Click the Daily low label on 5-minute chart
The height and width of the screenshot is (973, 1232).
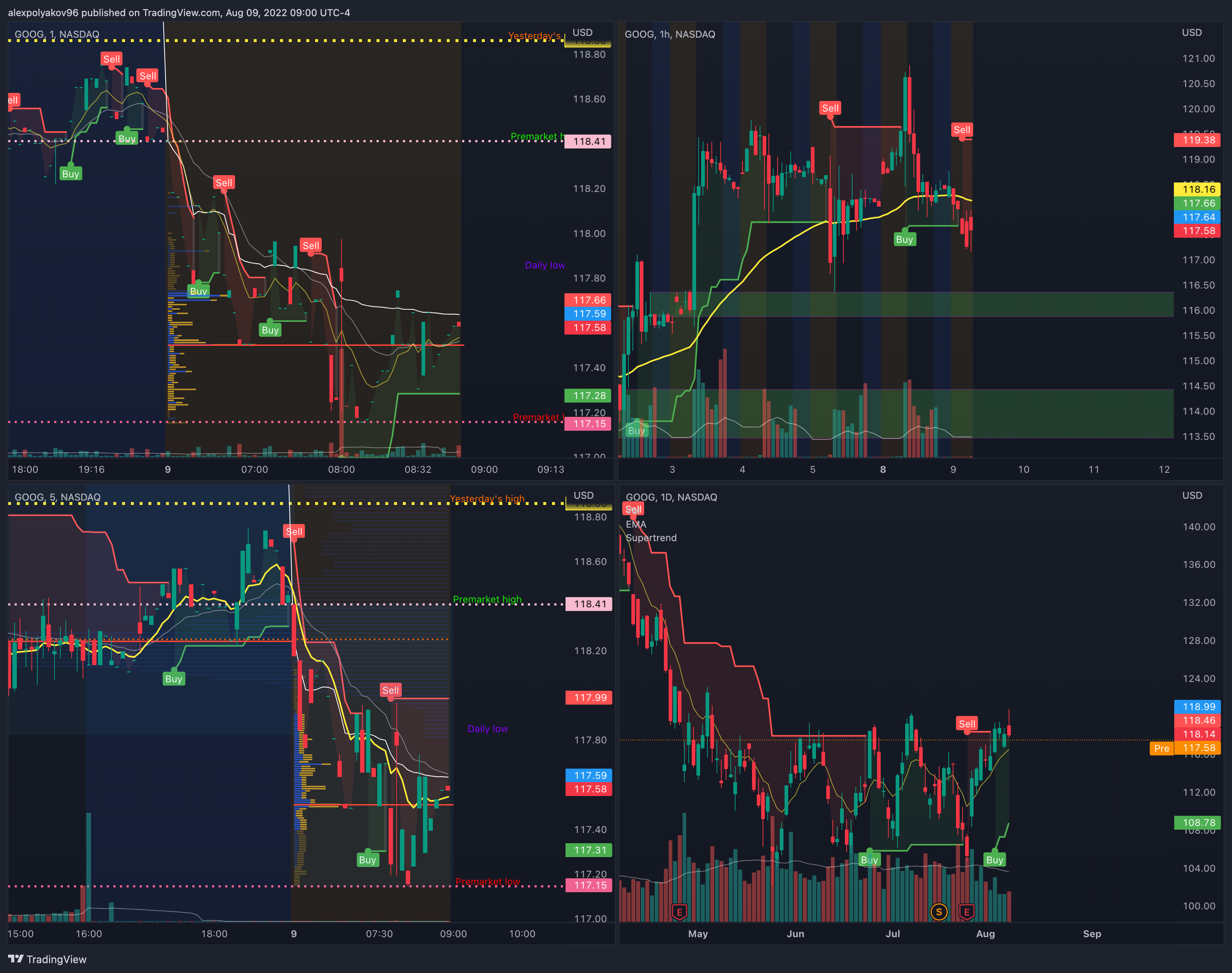click(488, 729)
